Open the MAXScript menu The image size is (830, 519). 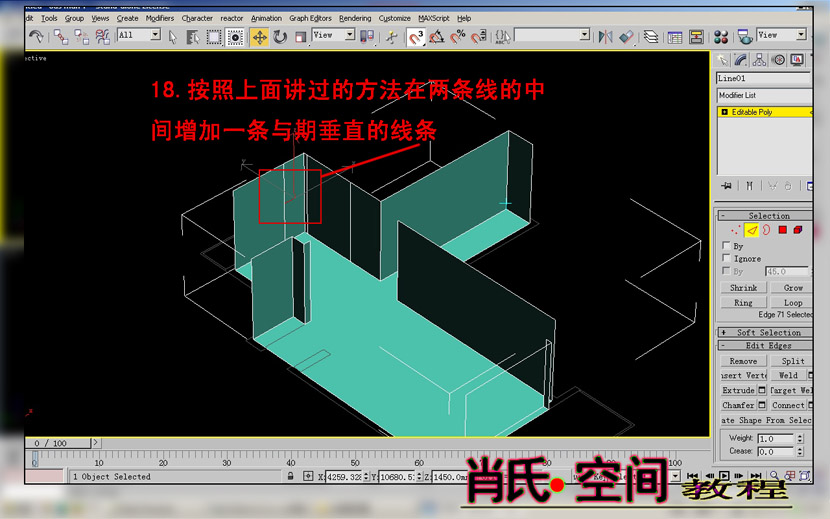pyautogui.click(x=434, y=18)
